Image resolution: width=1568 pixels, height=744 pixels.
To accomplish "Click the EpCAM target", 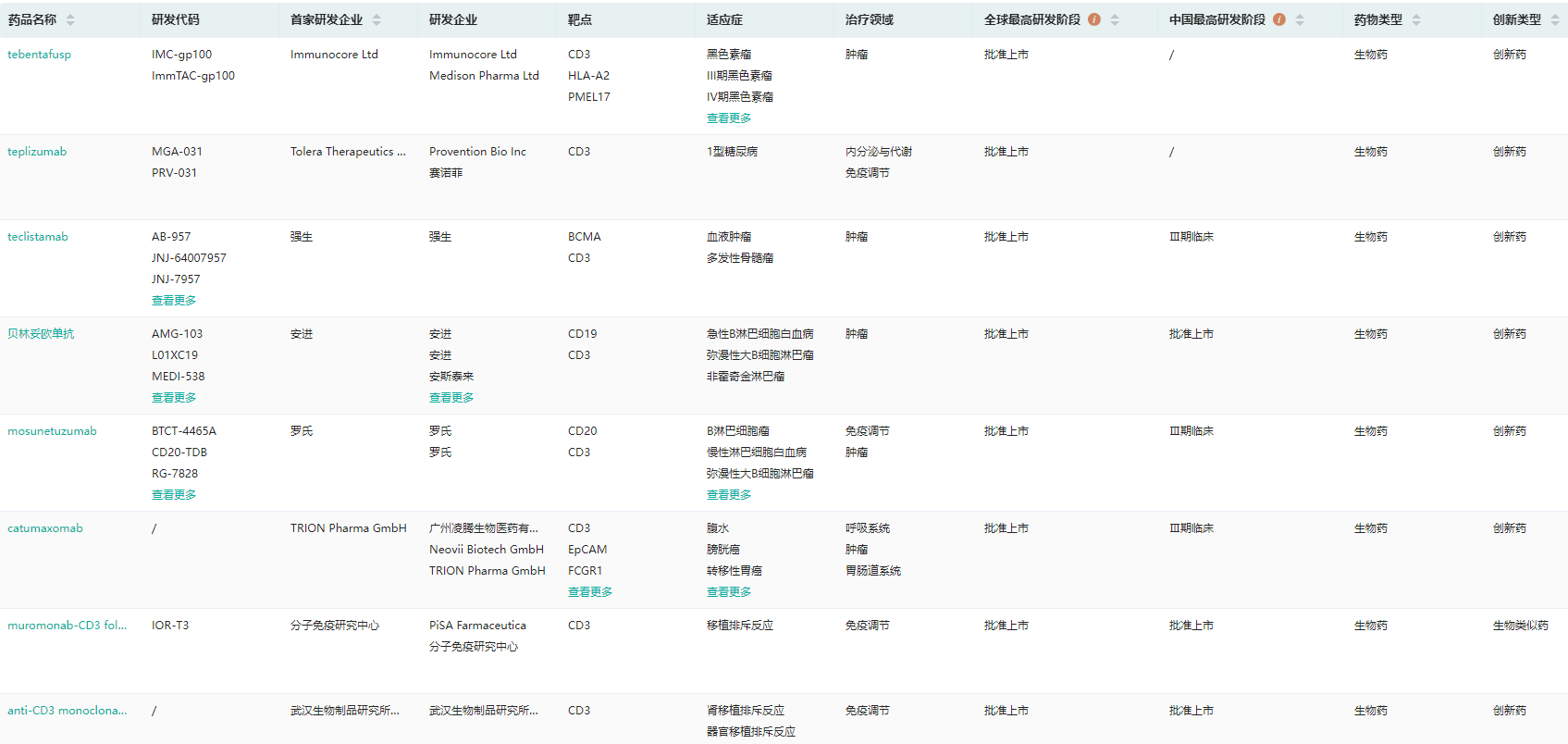I will click(587, 550).
